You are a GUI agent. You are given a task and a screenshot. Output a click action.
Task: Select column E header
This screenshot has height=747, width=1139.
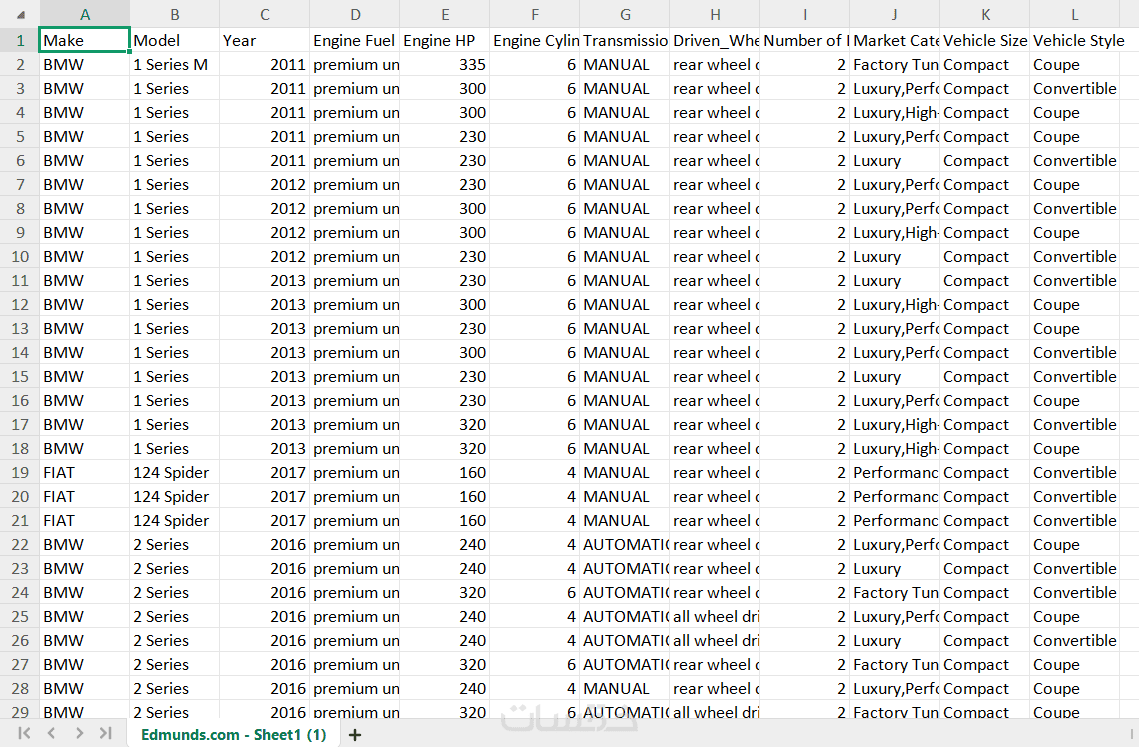click(x=445, y=15)
